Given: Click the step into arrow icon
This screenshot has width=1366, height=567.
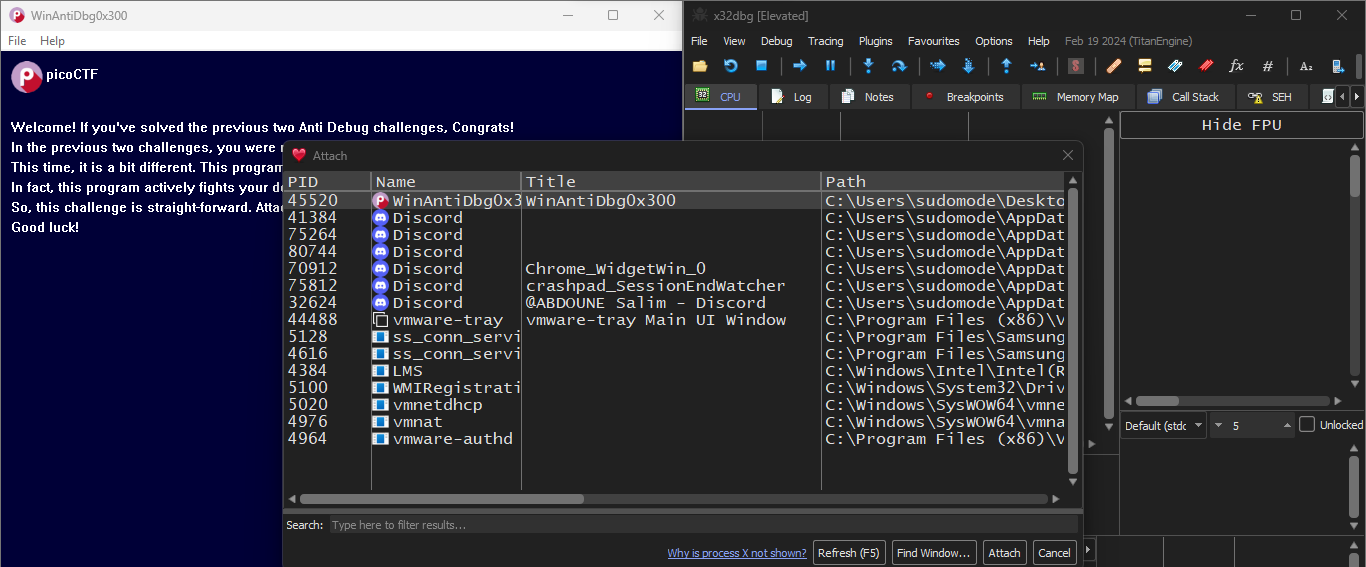Looking at the screenshot, I should [868, 66].
